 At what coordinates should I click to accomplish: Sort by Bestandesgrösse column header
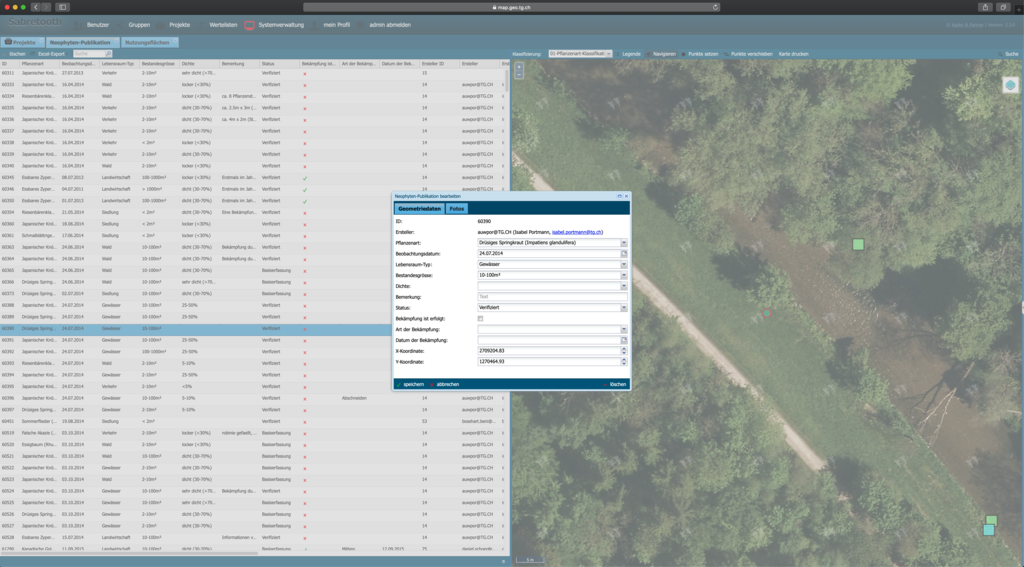tap(159, 63)
